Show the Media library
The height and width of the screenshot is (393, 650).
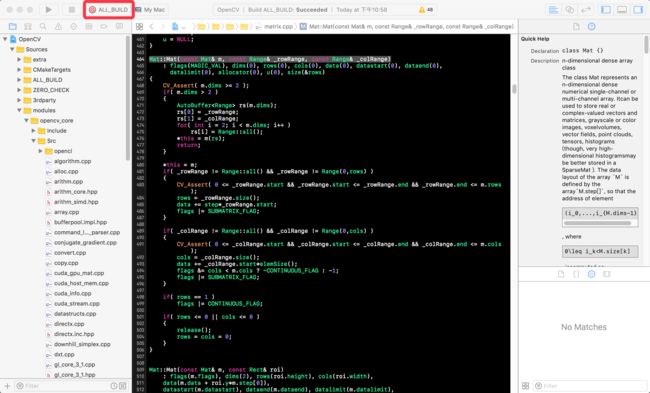pos(607,274)
